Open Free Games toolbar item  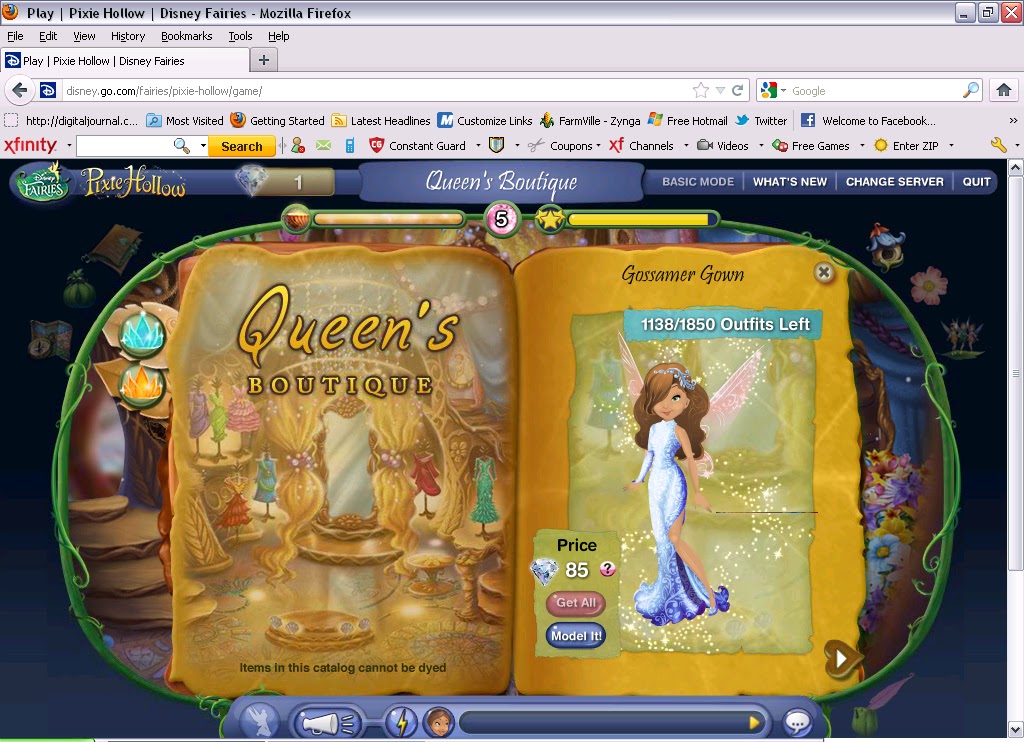pos(811,146)
